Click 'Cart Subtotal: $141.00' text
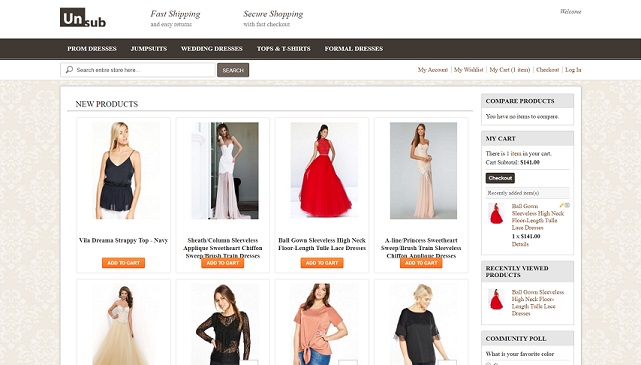 coord(513,162)
